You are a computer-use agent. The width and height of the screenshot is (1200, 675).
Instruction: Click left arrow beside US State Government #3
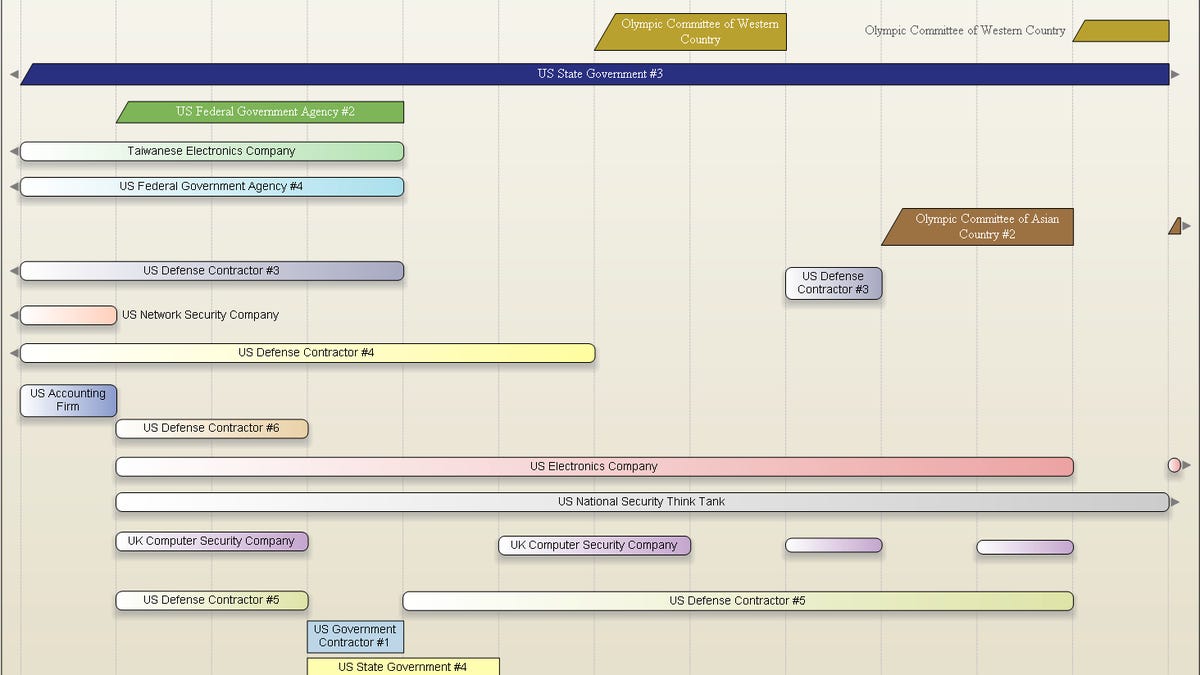point(14,74)
